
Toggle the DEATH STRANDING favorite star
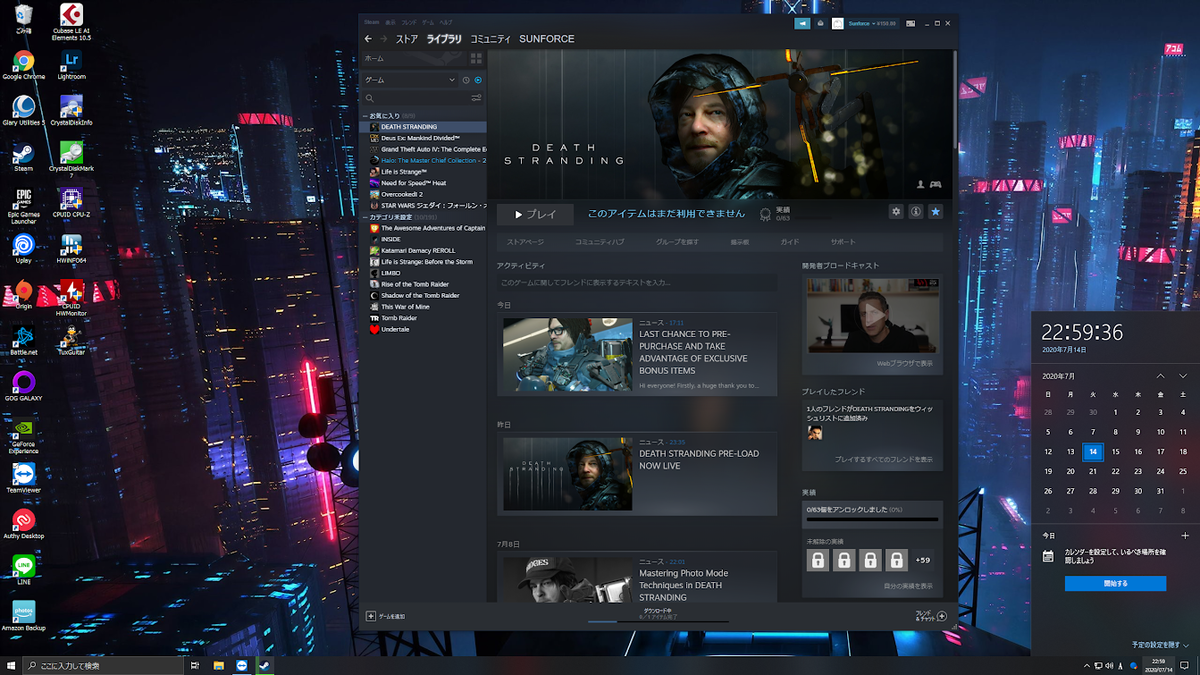coord(935,212)
